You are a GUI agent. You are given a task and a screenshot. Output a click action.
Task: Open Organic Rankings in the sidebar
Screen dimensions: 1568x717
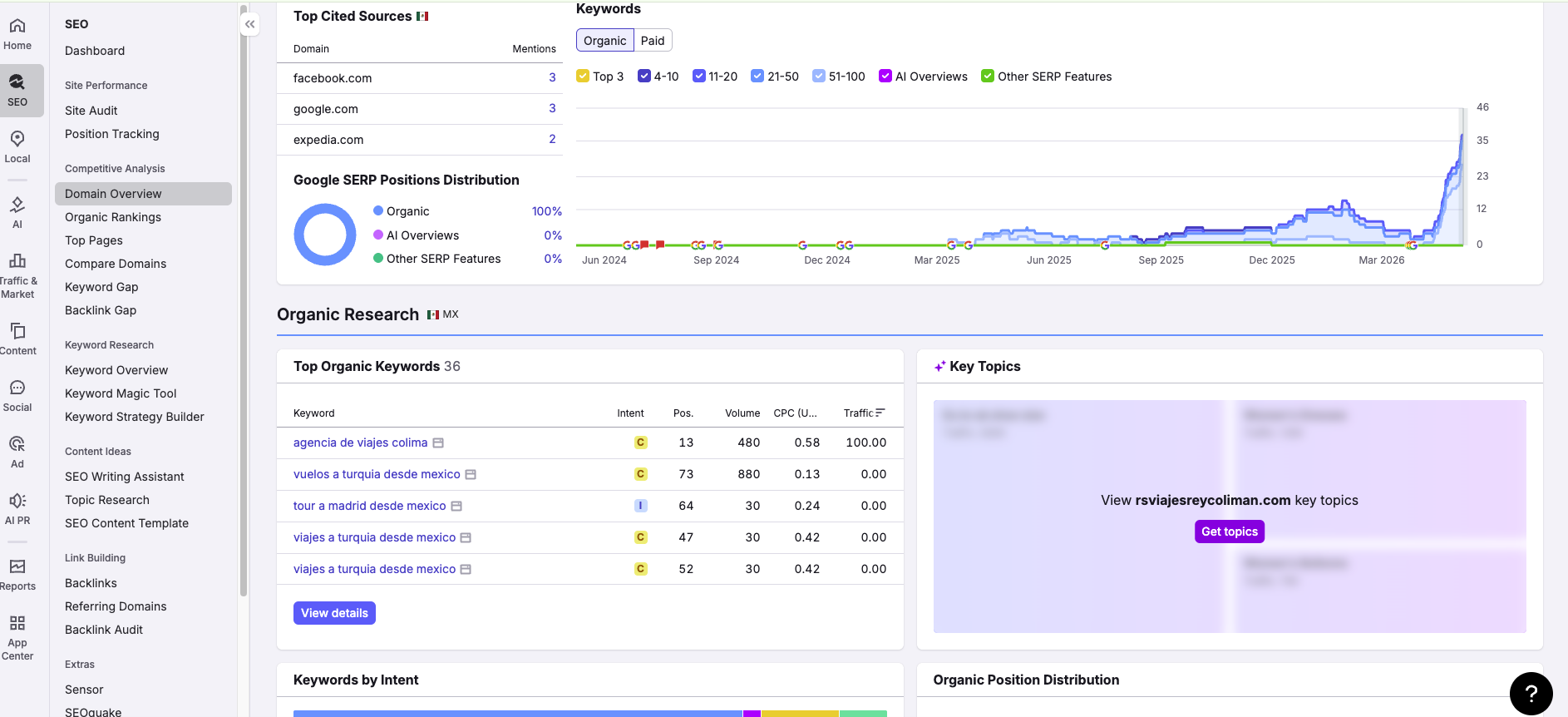113,217
